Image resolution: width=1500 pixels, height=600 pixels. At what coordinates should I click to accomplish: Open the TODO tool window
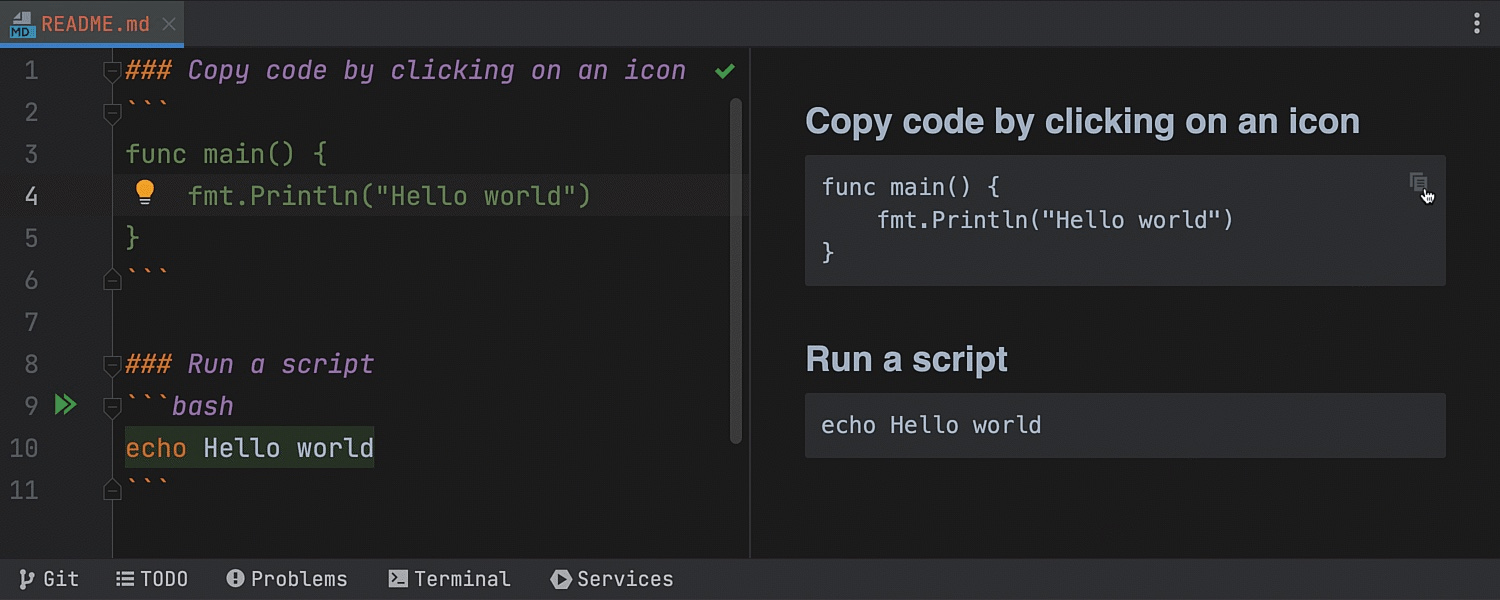[x=152, y=579]
